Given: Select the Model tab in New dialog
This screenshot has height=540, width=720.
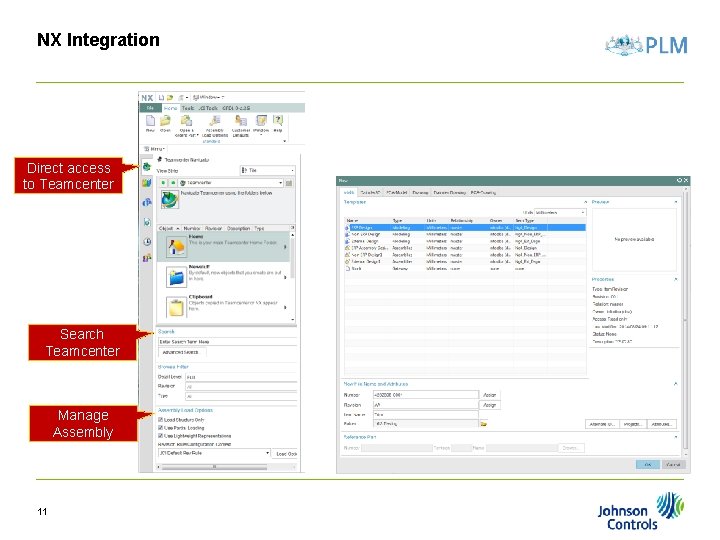Looking at the screenshot, I should (x=349, y=192).
